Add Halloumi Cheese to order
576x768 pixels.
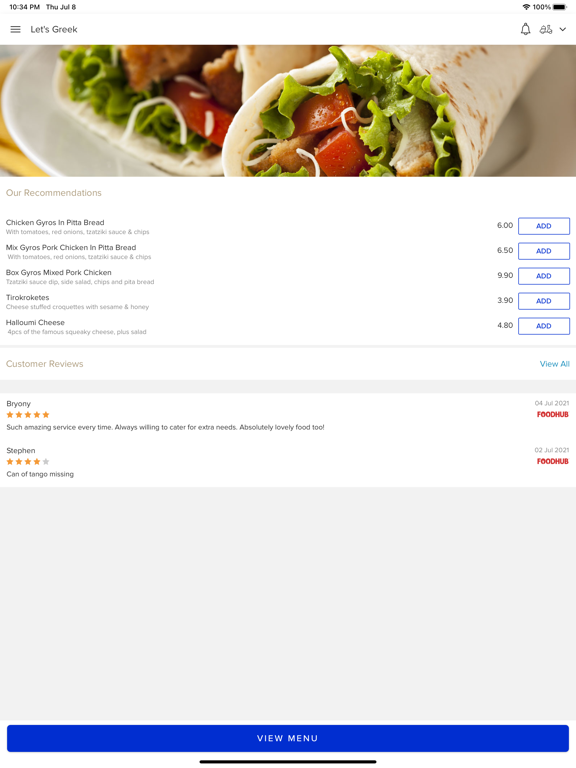pyautogui.click(x=544, y=326)
